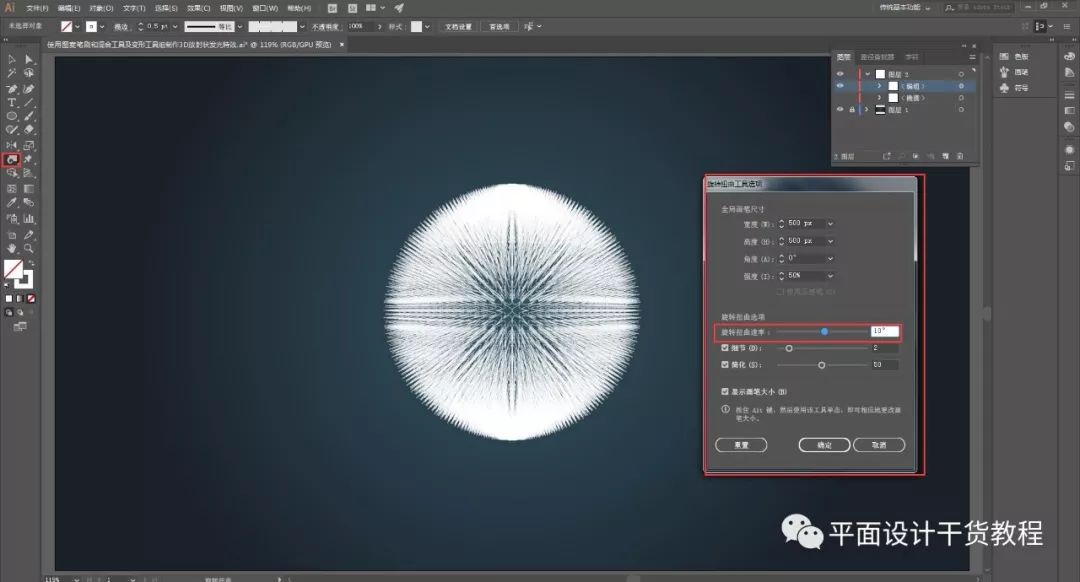Select the Zoom magnifier tool

[x=29, y=248]
